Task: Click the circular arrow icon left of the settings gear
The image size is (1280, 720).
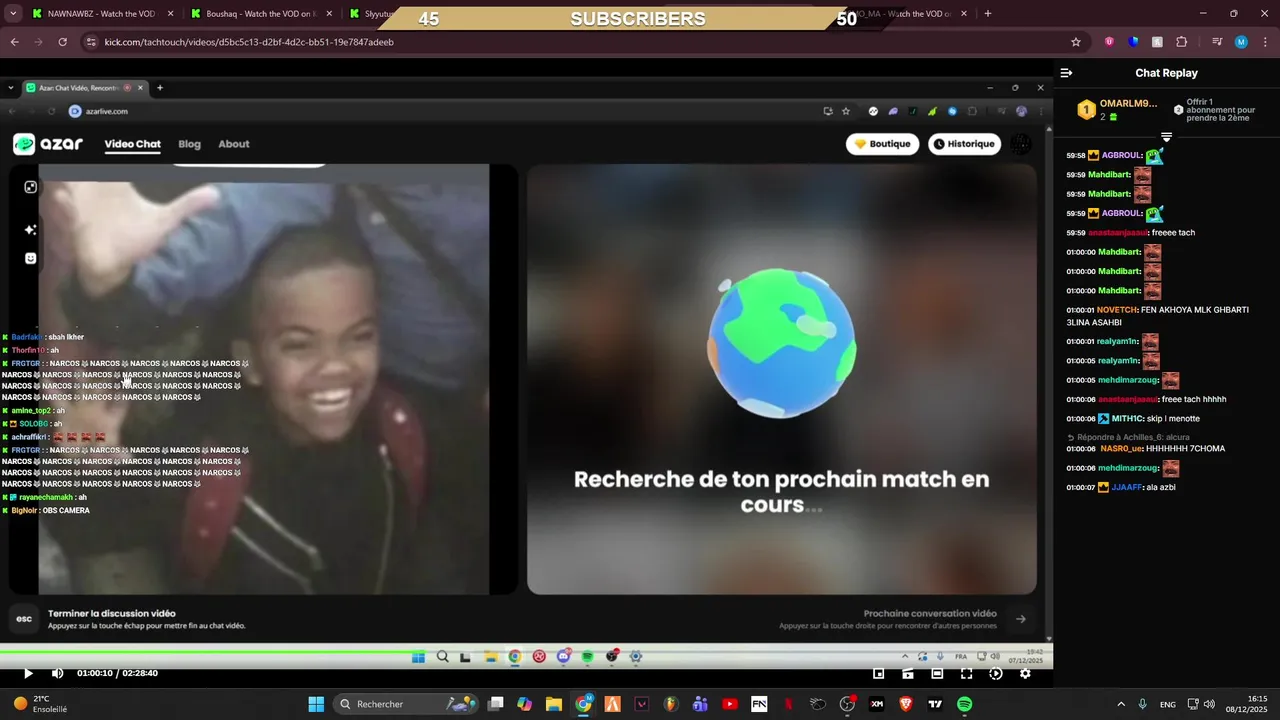Action: pos(995,673)
